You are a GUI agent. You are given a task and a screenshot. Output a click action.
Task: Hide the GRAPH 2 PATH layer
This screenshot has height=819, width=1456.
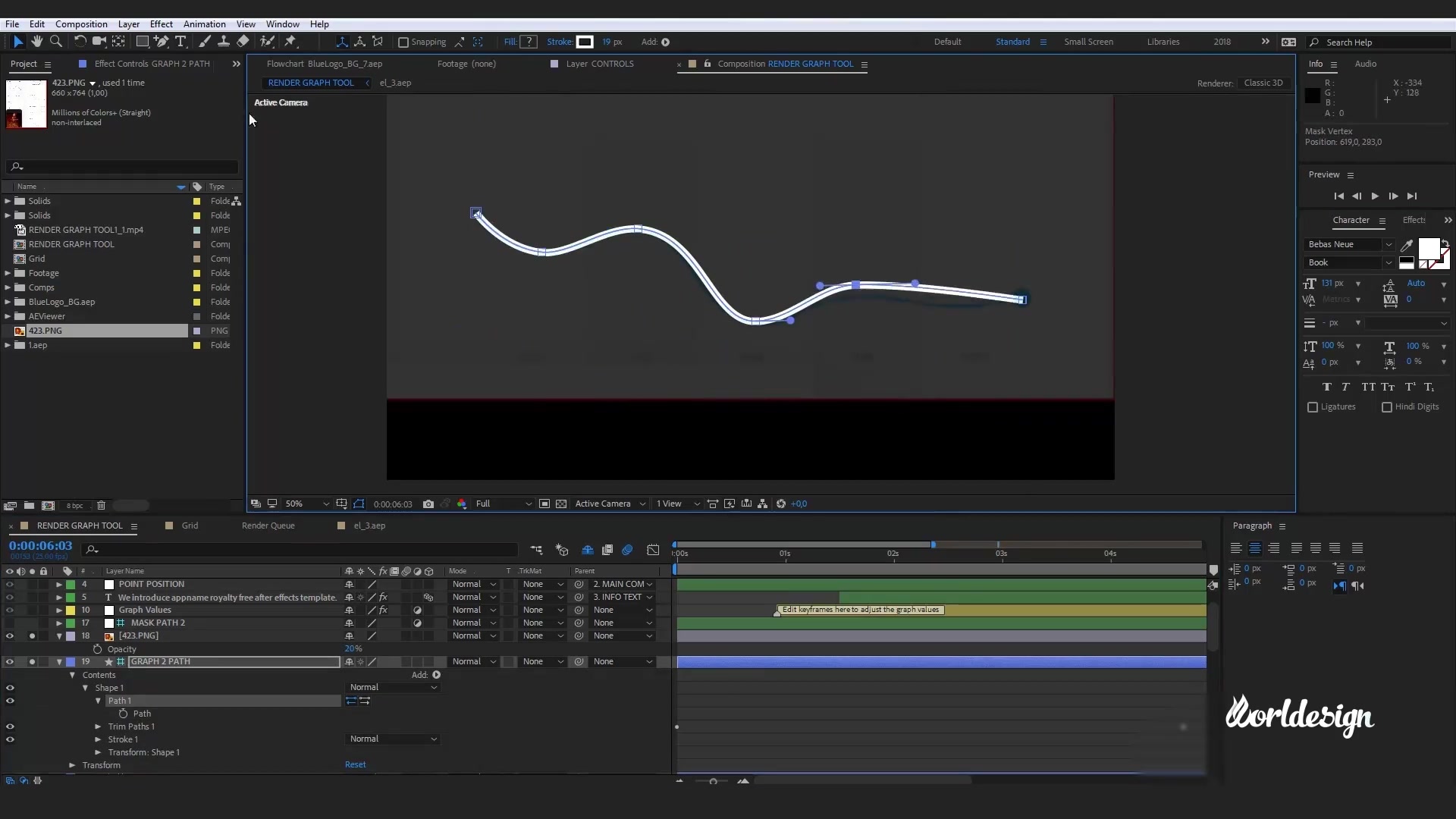[9, 661]
